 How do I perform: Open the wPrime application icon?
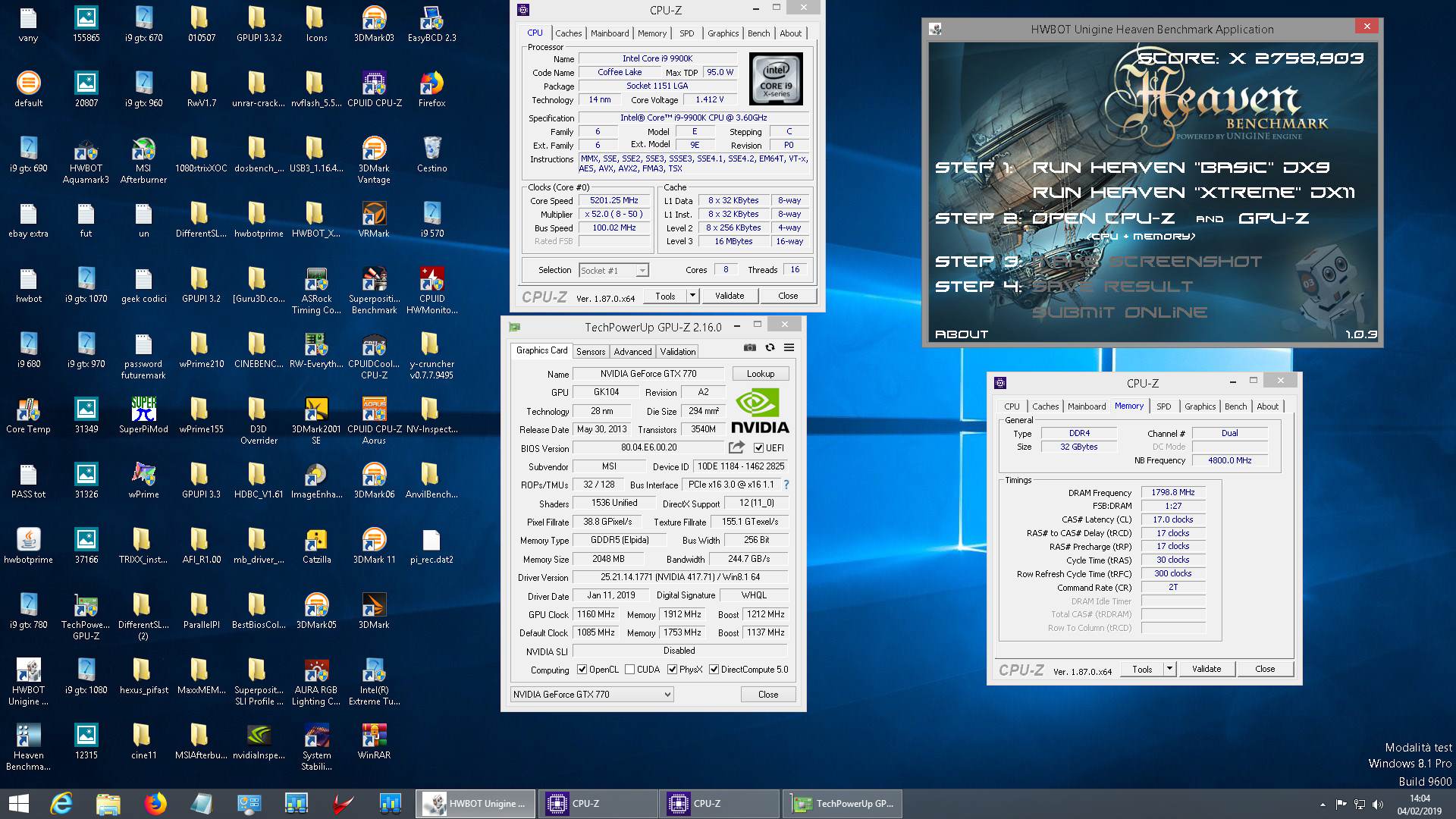point(143,480)
